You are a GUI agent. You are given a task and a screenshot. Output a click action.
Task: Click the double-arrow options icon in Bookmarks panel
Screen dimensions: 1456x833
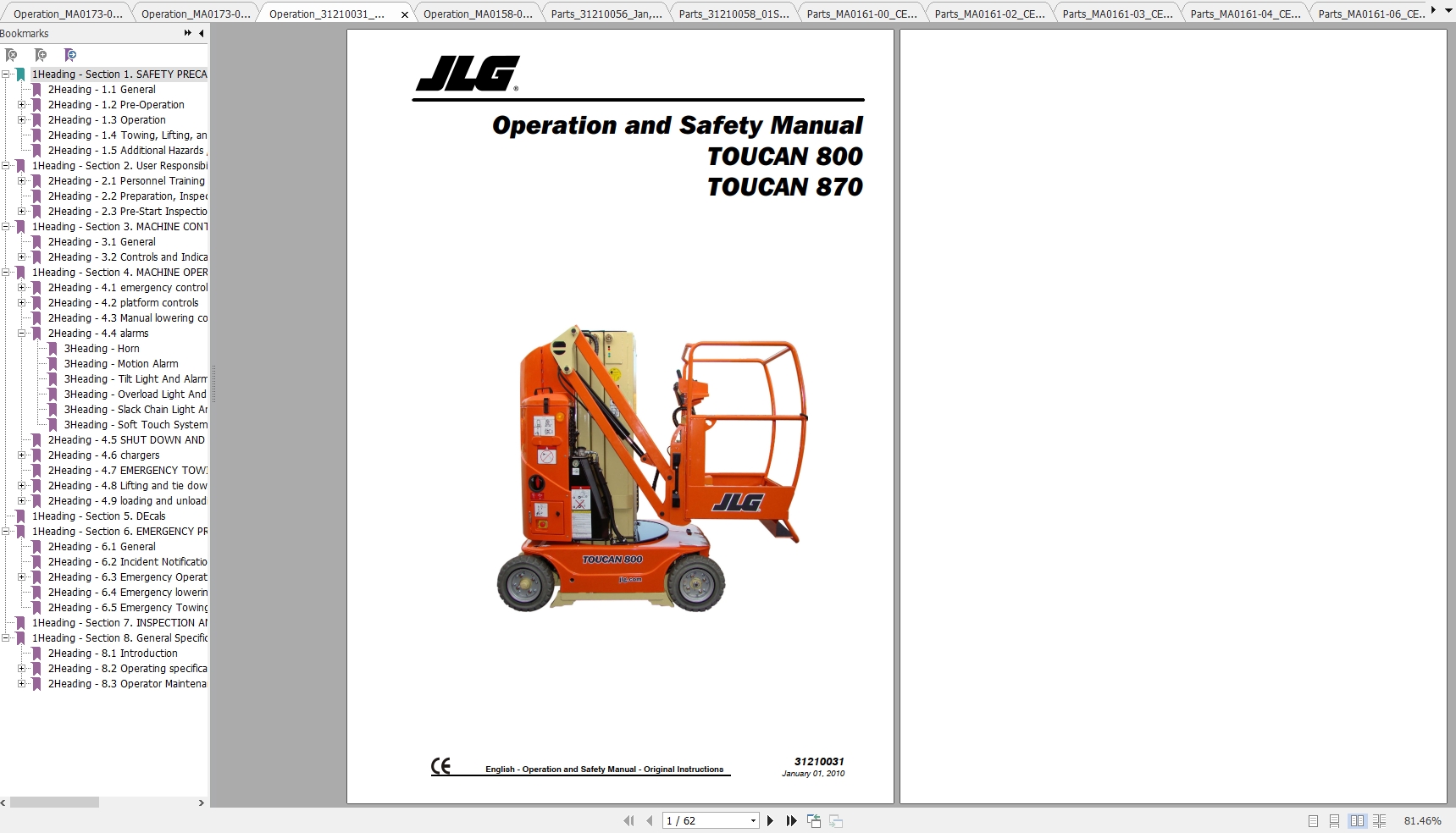[x=187, y=33]
